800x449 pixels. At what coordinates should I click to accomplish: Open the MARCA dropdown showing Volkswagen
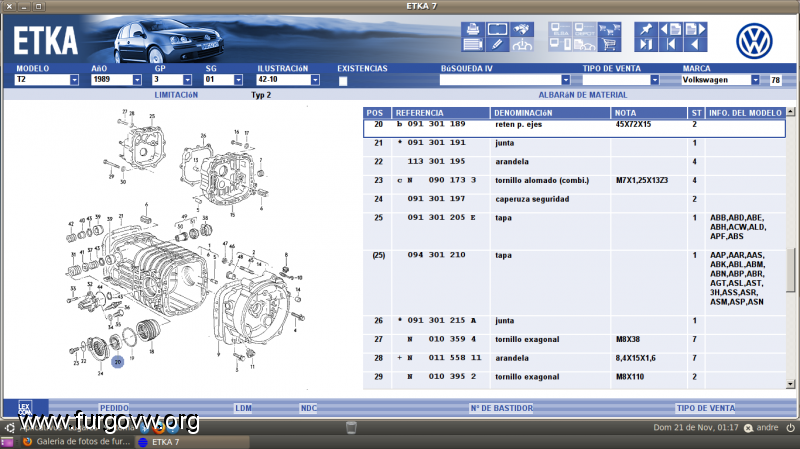click(x=755, y=80)
